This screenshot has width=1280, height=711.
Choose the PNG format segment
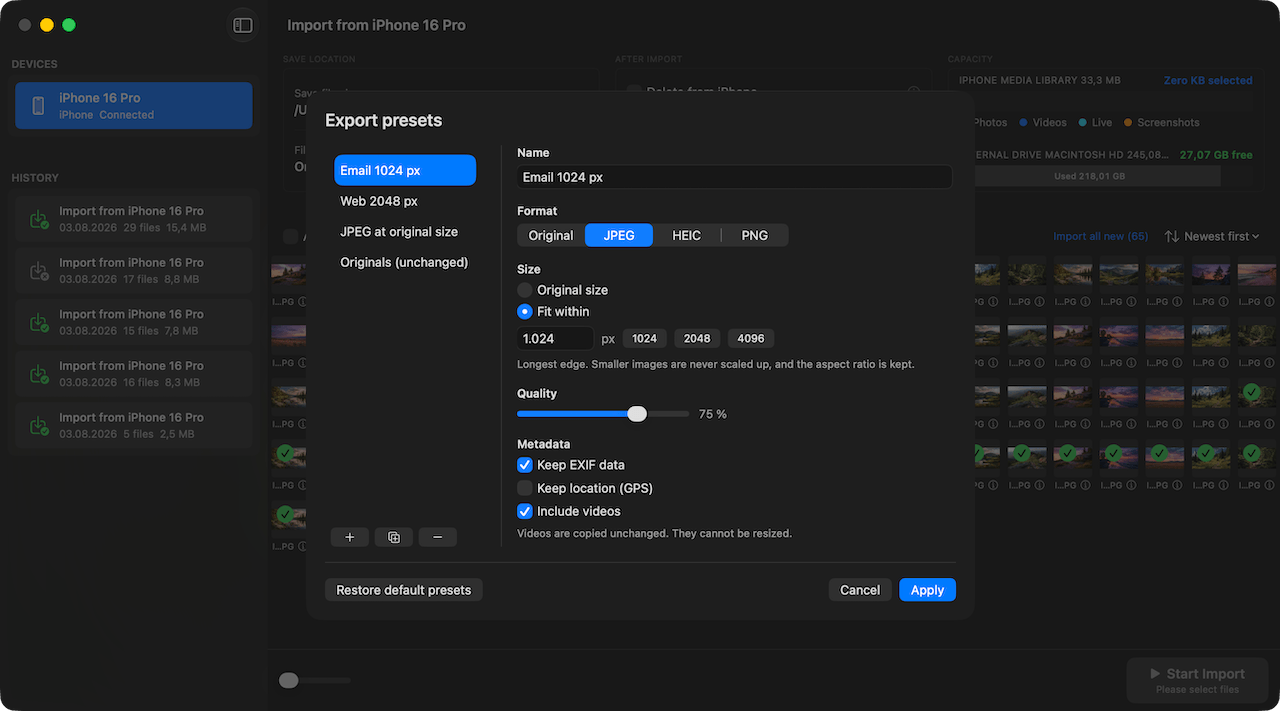click(x=755, y=235)
